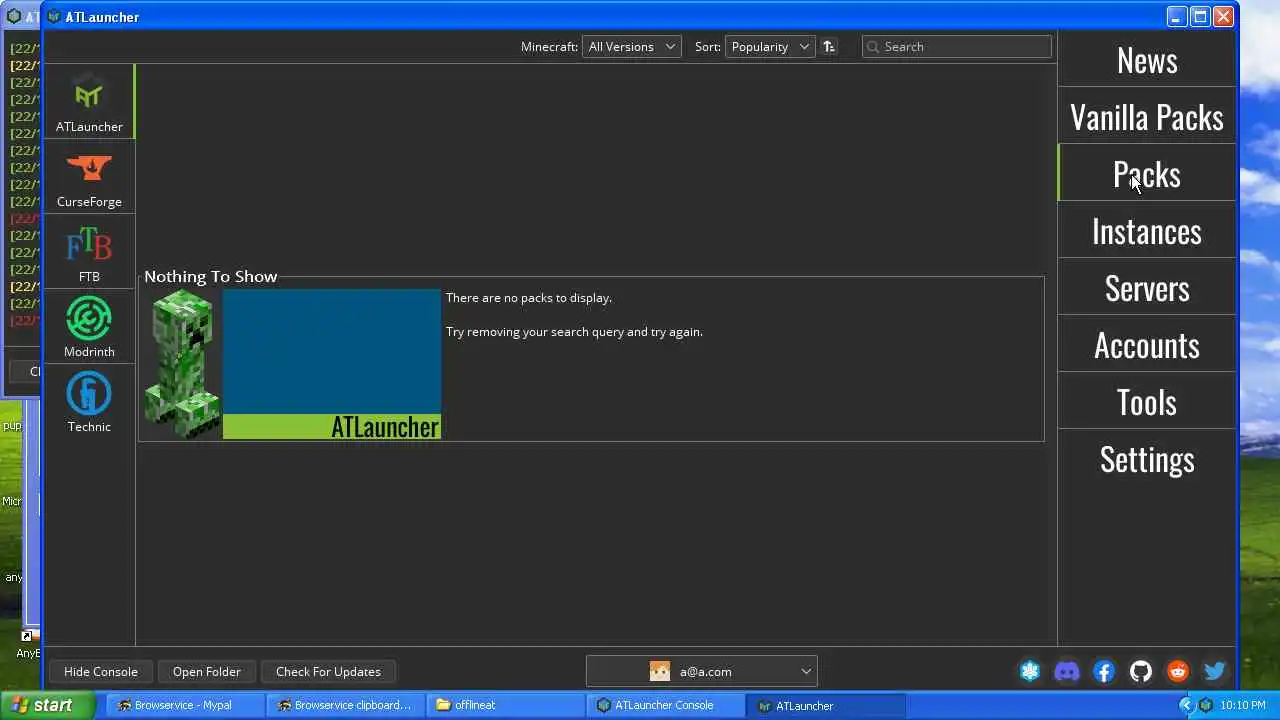Switch to the Tools tab
This screenshot has height=720, width=1280.
1147,402
